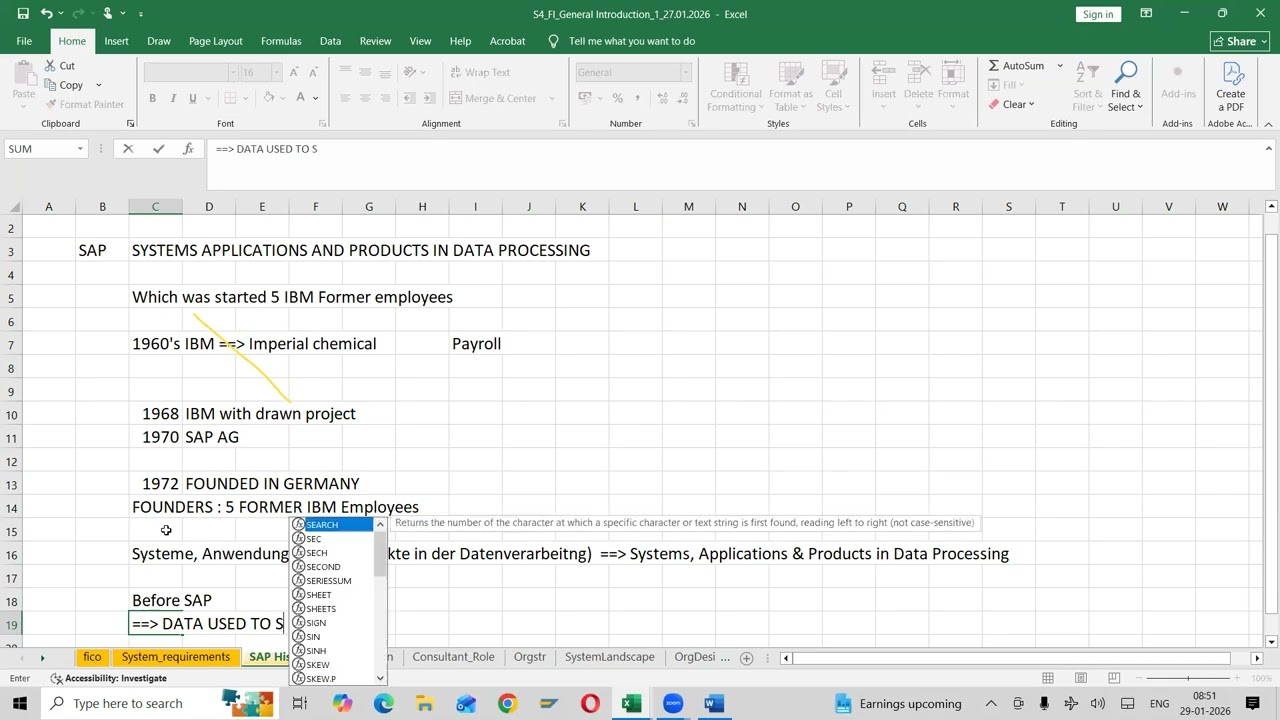Switch to Normal view in status bar
The image size is (1280, 720).
(1047, 678)
